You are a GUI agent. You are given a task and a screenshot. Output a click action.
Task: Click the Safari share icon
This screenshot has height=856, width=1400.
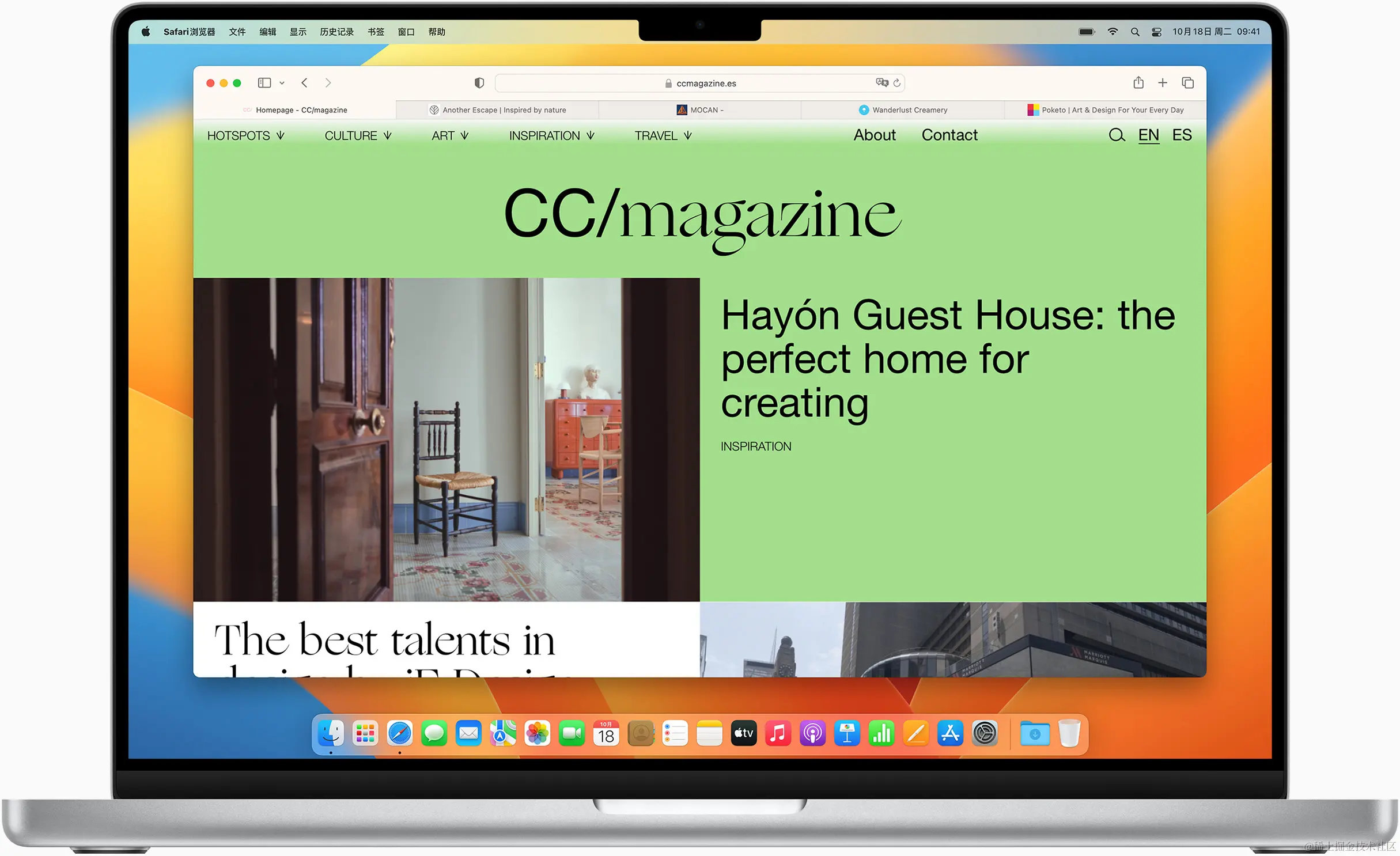point(1138,83)
